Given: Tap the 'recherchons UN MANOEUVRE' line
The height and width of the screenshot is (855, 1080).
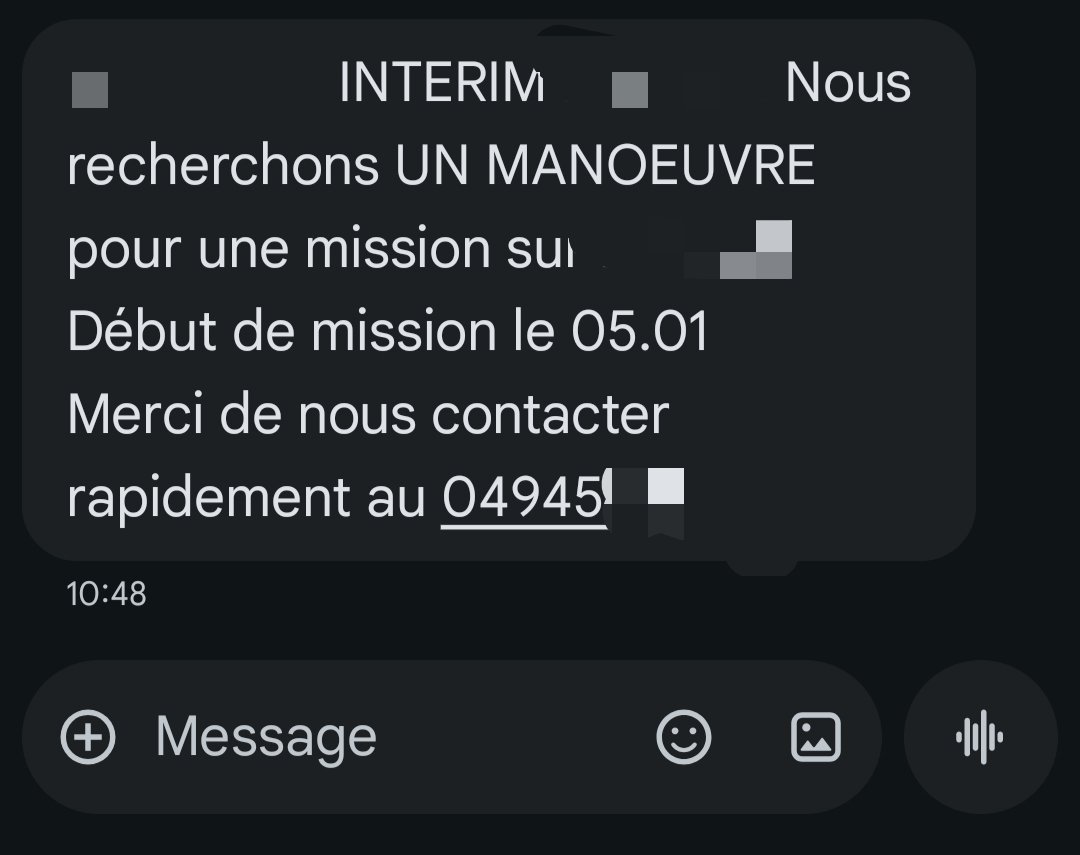Looking at the screenshot, I should click(441, 166).
